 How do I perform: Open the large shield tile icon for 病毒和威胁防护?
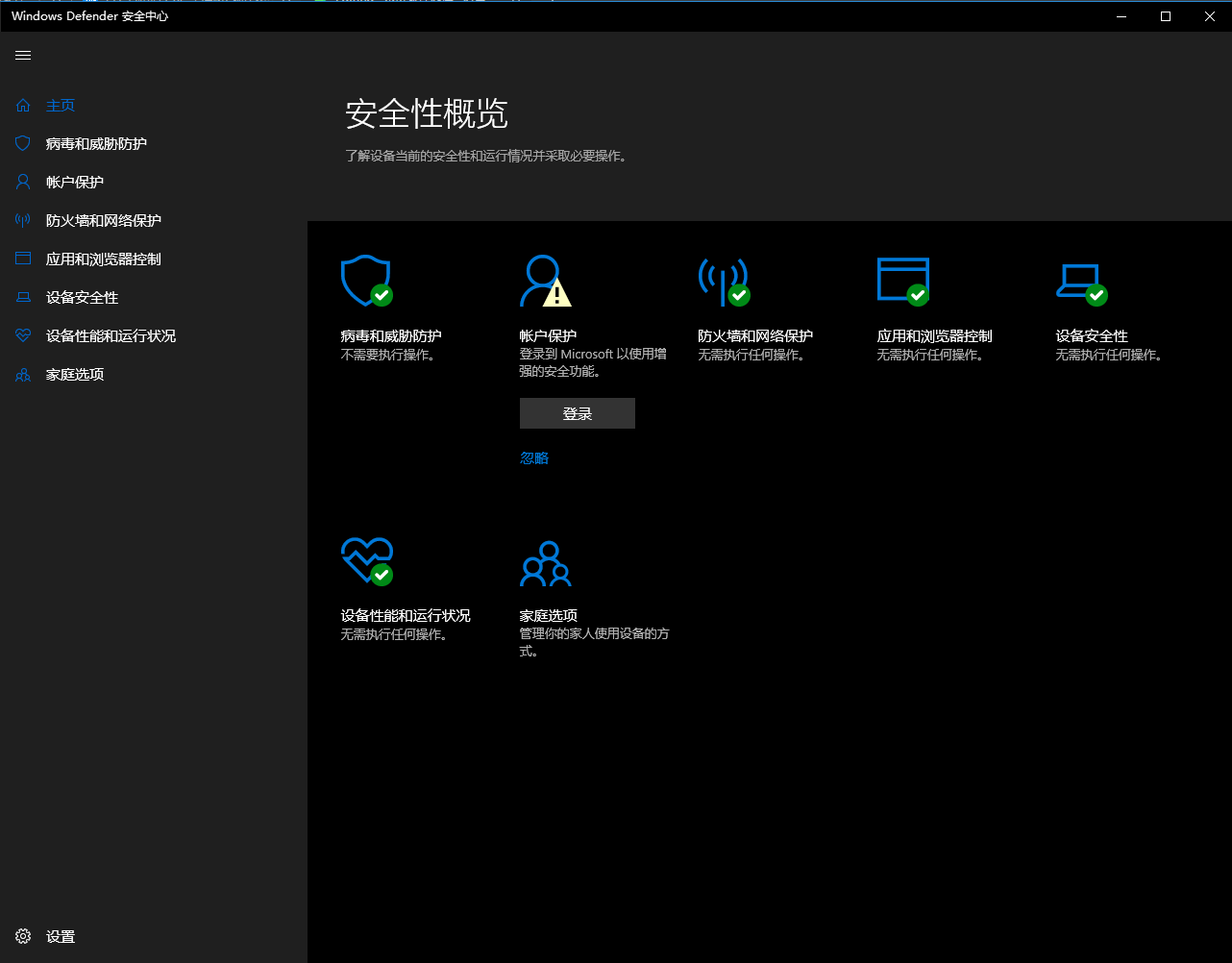367,281
